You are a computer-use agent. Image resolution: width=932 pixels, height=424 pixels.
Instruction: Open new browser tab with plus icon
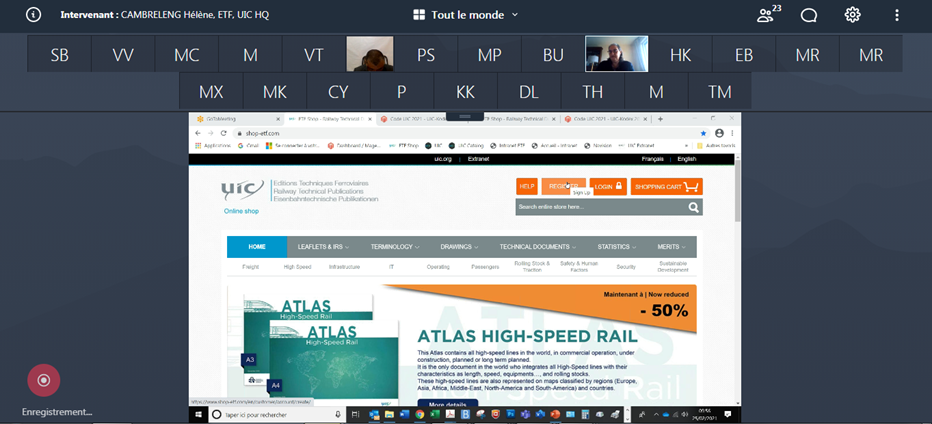coord(660,119)
